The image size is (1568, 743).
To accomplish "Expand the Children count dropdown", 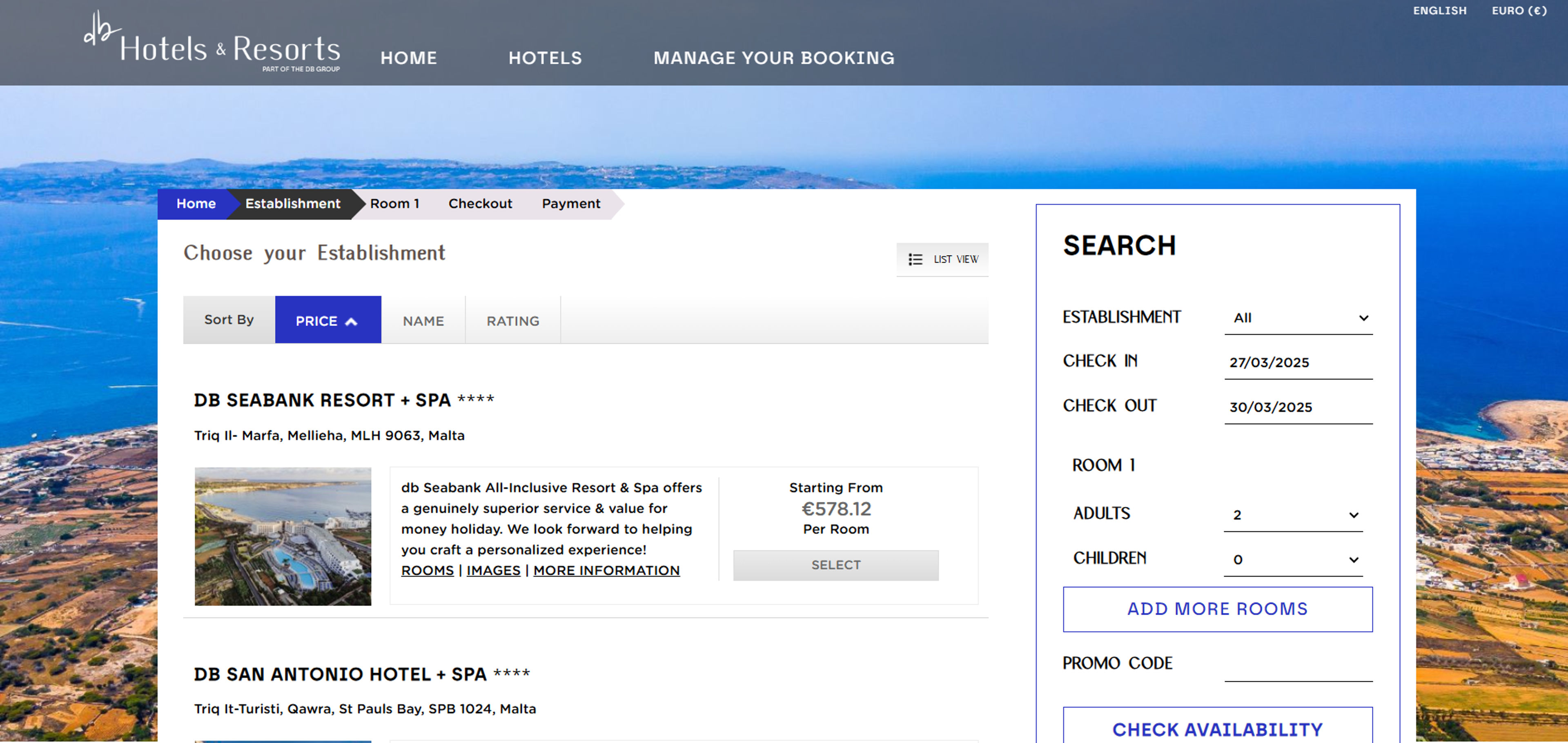I will coord(1293,559).
